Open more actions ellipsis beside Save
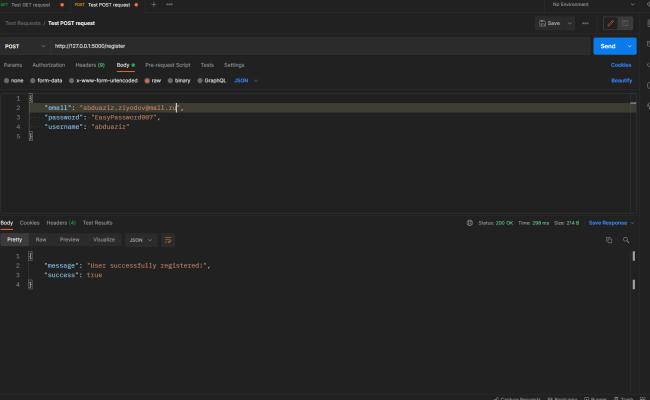 tap(585, 23)
